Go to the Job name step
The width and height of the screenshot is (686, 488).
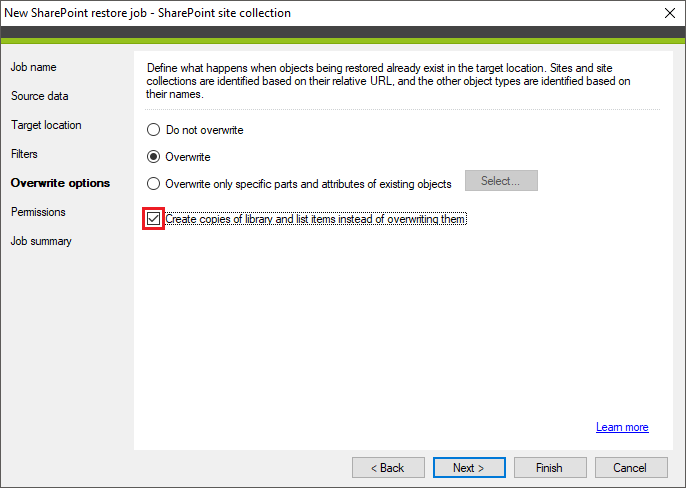click(34, 67)
